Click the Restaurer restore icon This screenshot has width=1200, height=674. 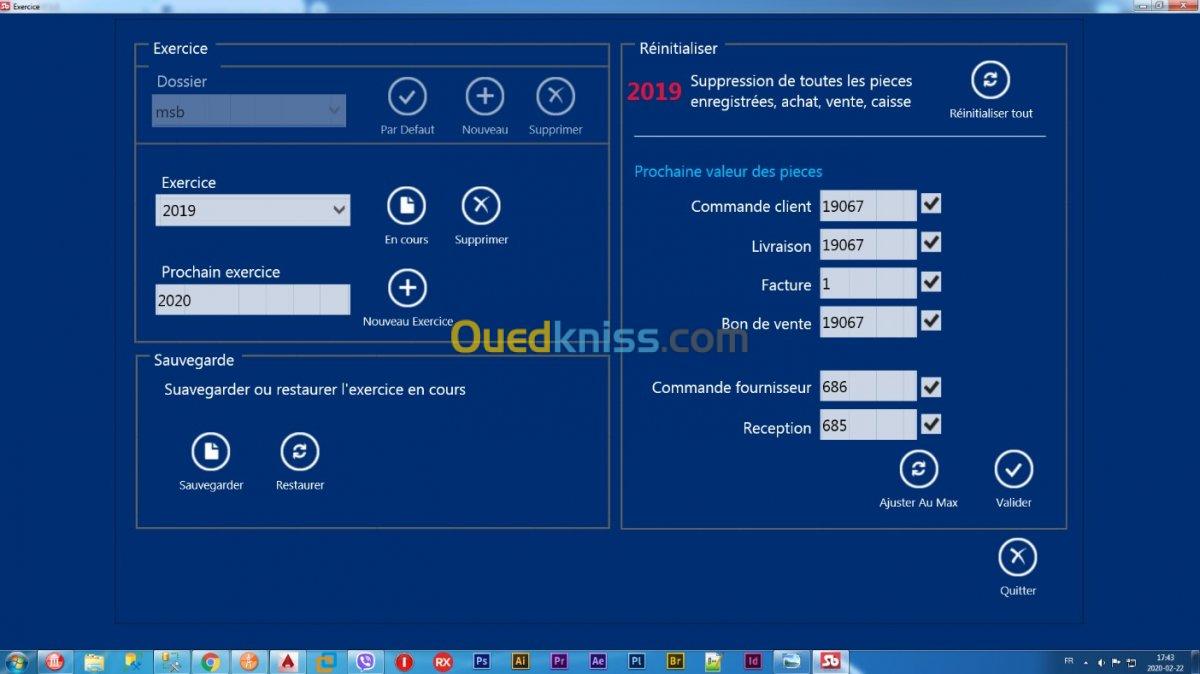(x=300, y=452)
